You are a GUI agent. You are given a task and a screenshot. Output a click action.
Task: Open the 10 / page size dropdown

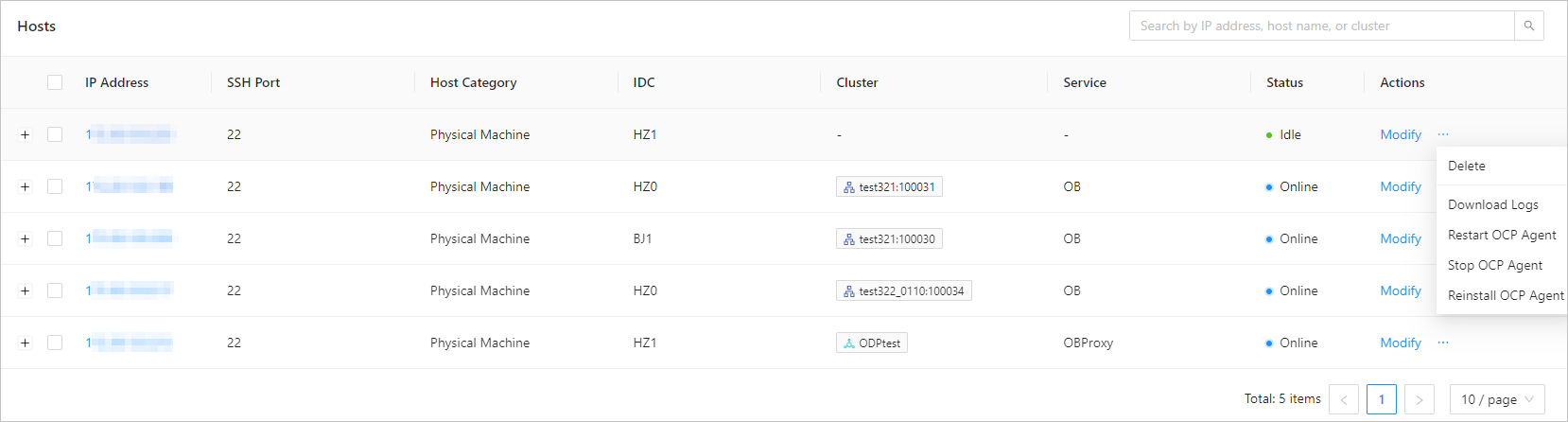point(1497,399)
